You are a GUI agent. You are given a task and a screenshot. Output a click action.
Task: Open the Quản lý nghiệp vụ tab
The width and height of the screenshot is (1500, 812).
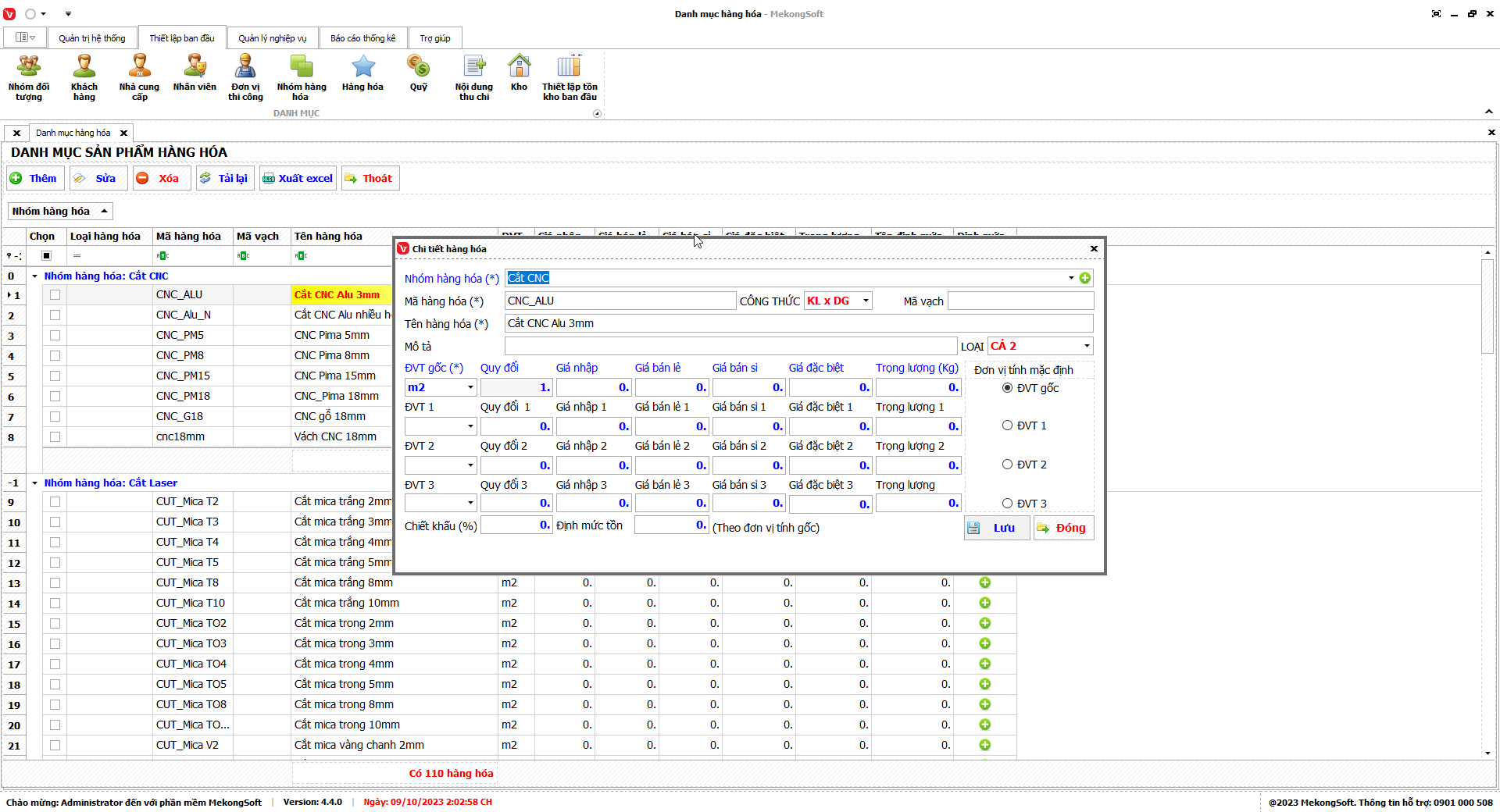[x=272, y=38]
